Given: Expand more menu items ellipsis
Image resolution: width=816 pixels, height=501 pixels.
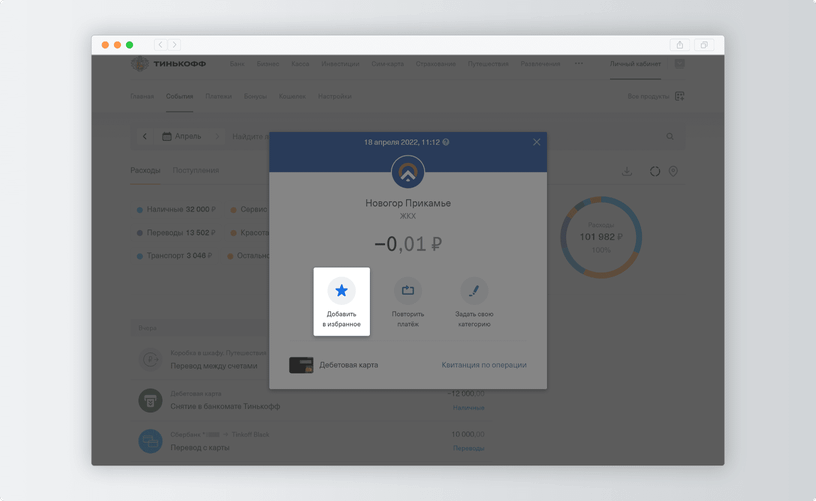Looking at the screenshot, I should point(579,63).
